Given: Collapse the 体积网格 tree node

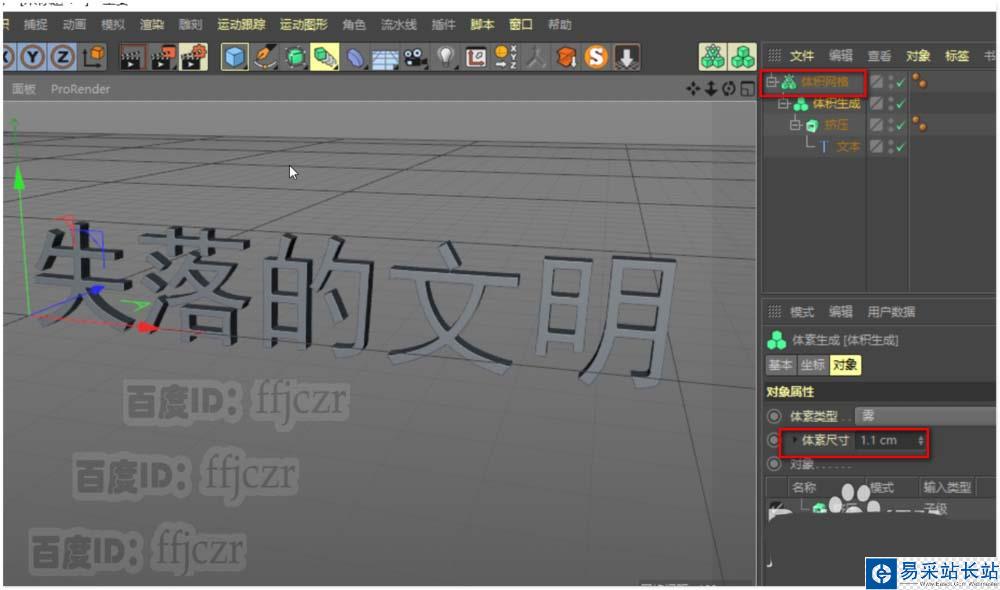Looking at the screenshot, I should point(772,82).
